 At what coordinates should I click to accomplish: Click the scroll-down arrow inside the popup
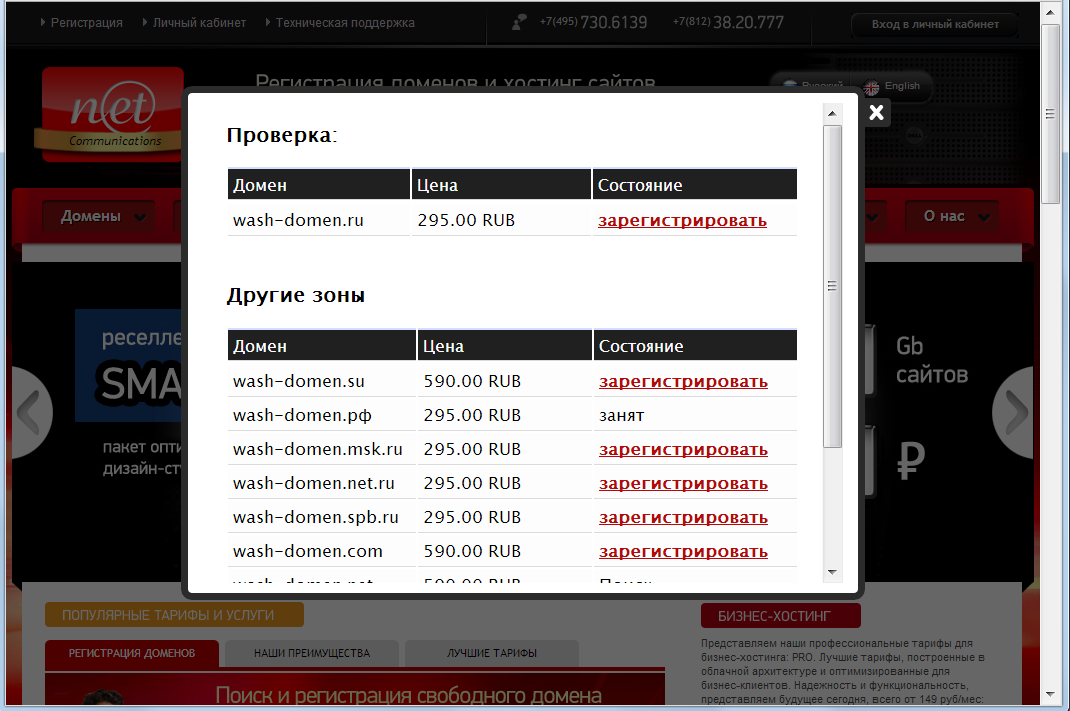831,574
